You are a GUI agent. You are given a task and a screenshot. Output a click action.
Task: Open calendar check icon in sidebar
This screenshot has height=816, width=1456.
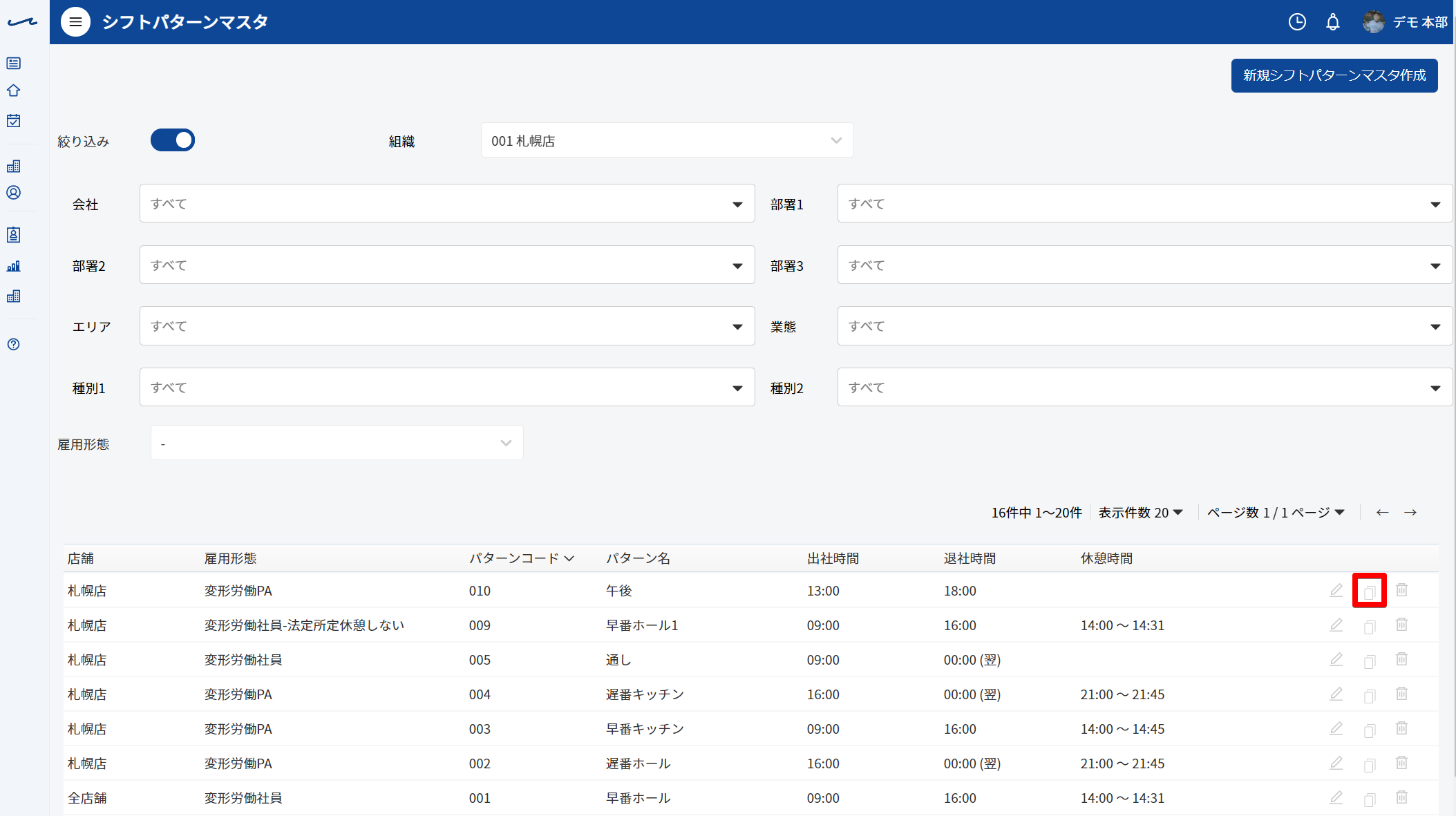[13, 121]
